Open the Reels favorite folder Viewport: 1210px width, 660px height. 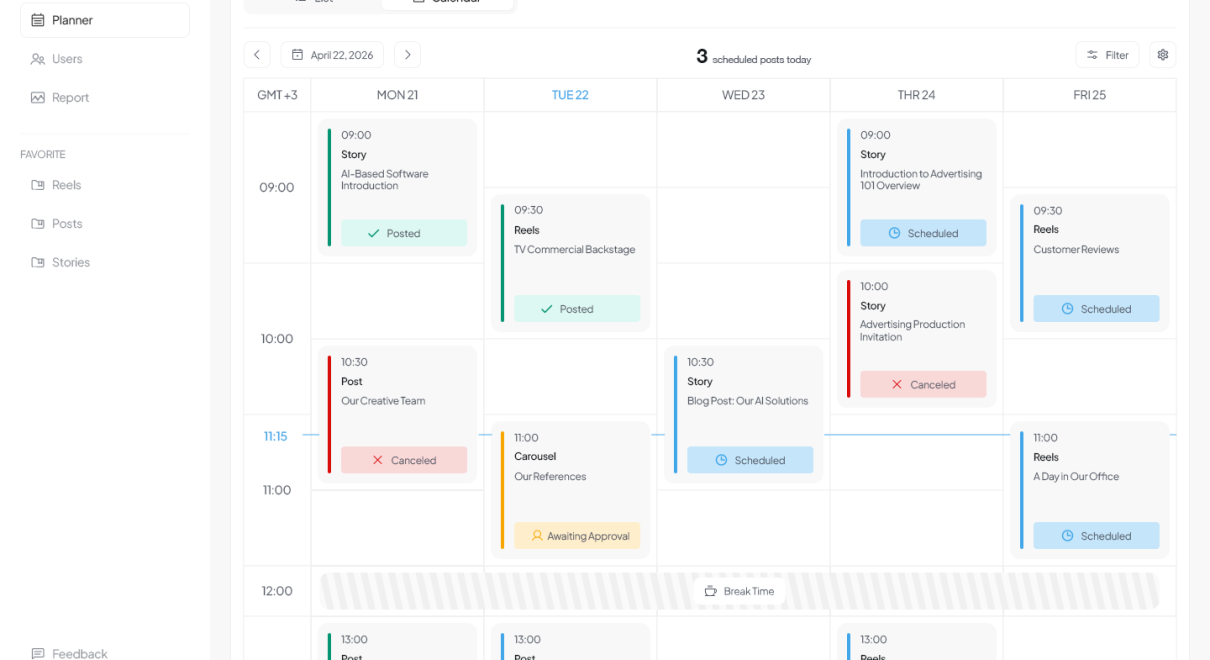[x=66, y=185]
